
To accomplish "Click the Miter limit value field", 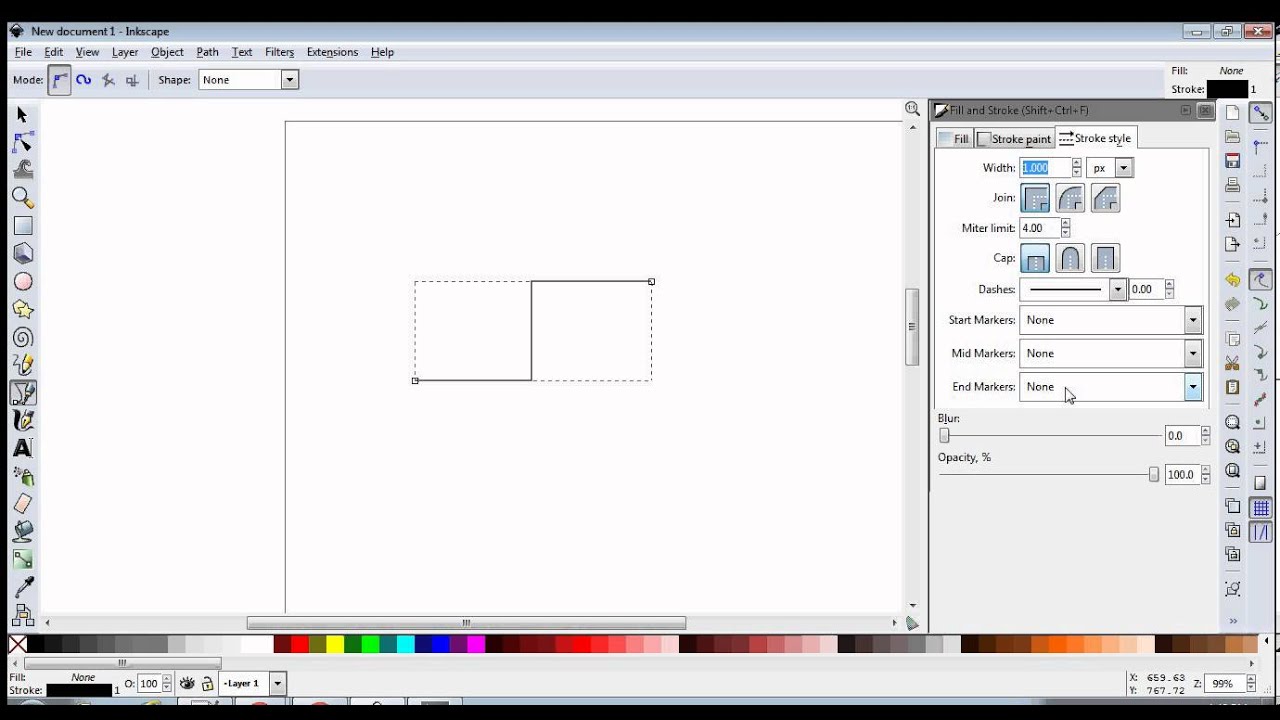I will coord(1039,228).
